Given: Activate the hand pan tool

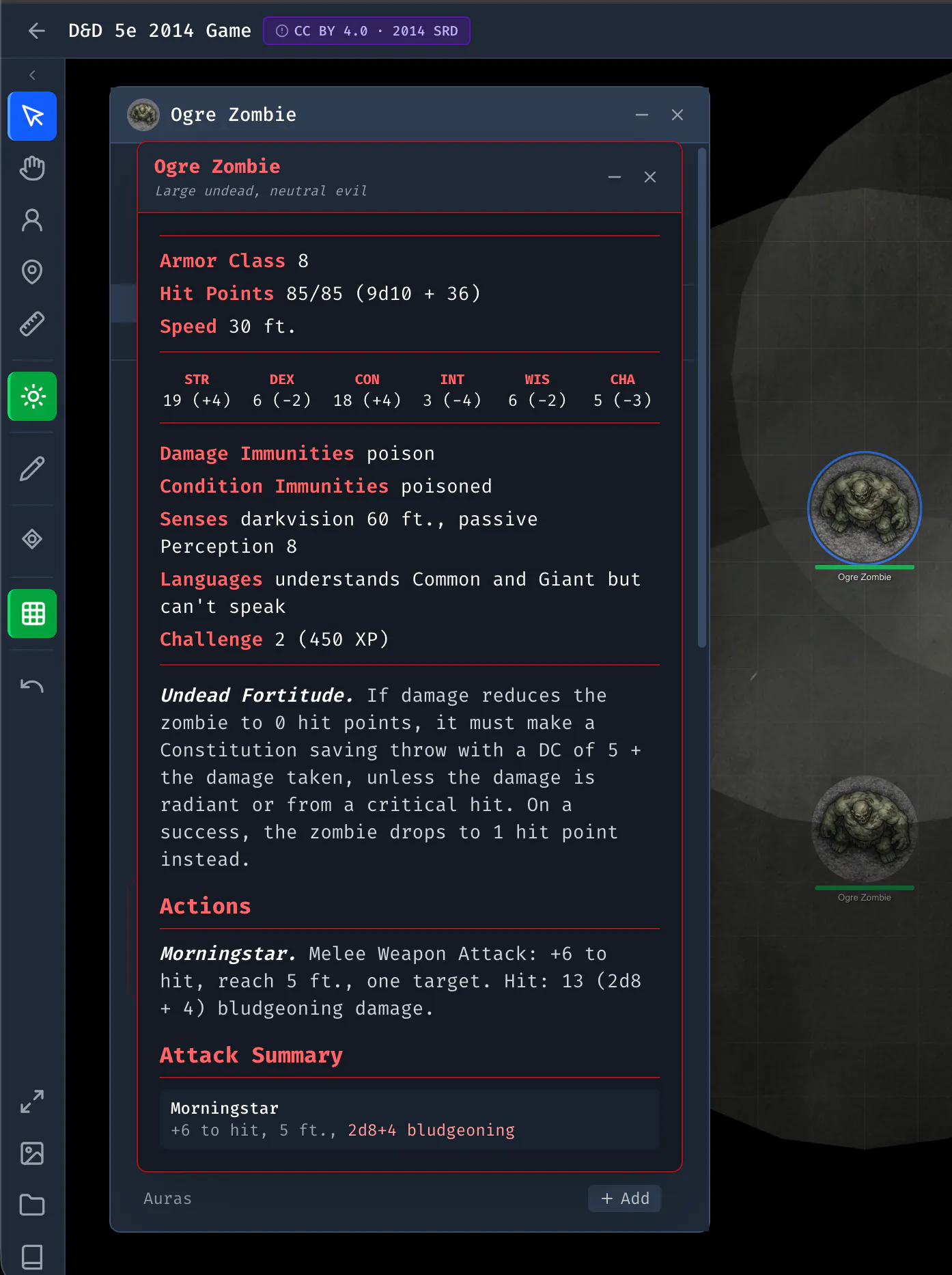Looking at the screenshot, I should (32, 168).
